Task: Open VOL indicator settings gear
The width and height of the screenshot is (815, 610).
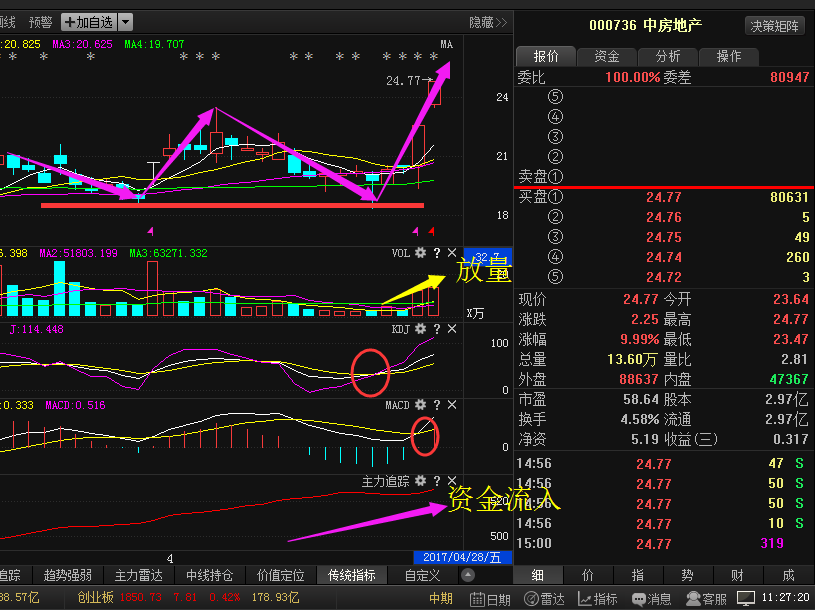Action: point(420,253)
